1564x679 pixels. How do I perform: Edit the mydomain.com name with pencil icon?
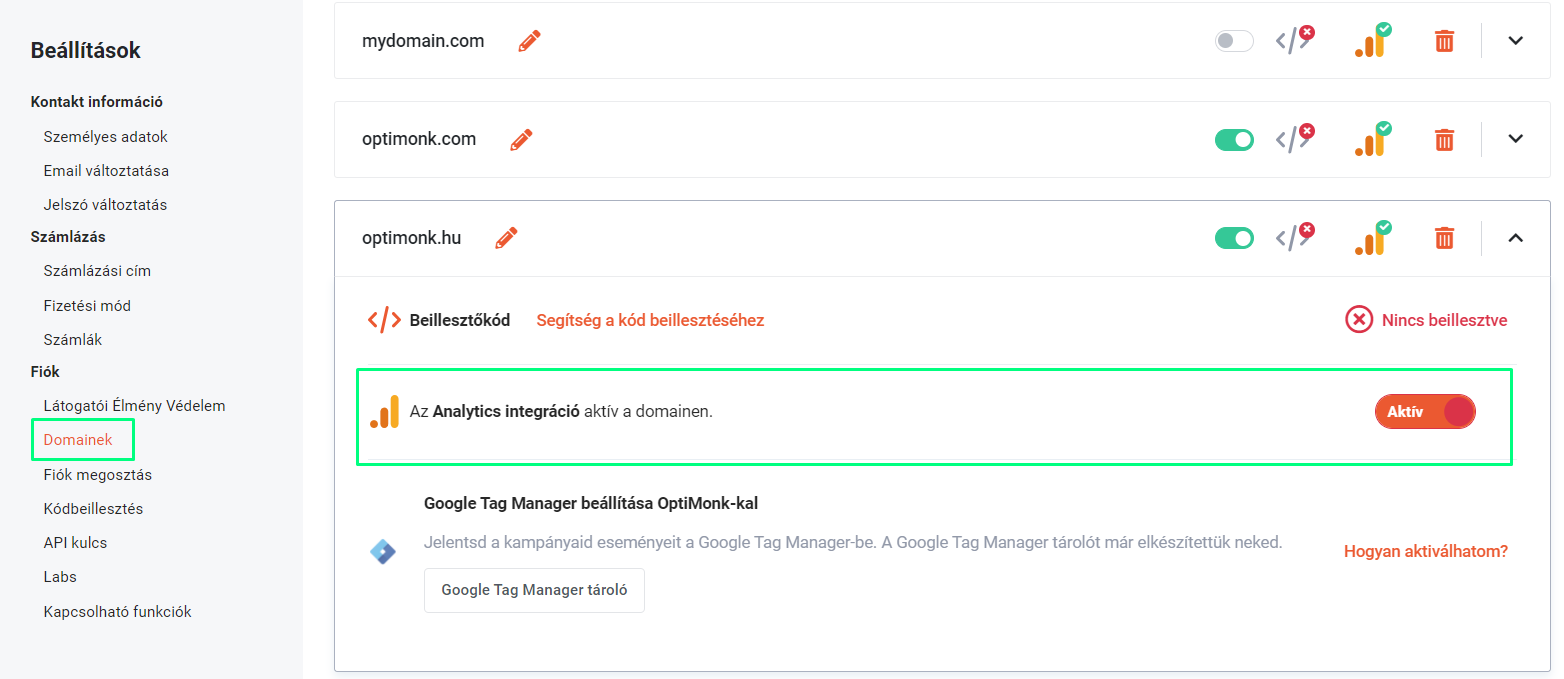click(x=529, y=41)
